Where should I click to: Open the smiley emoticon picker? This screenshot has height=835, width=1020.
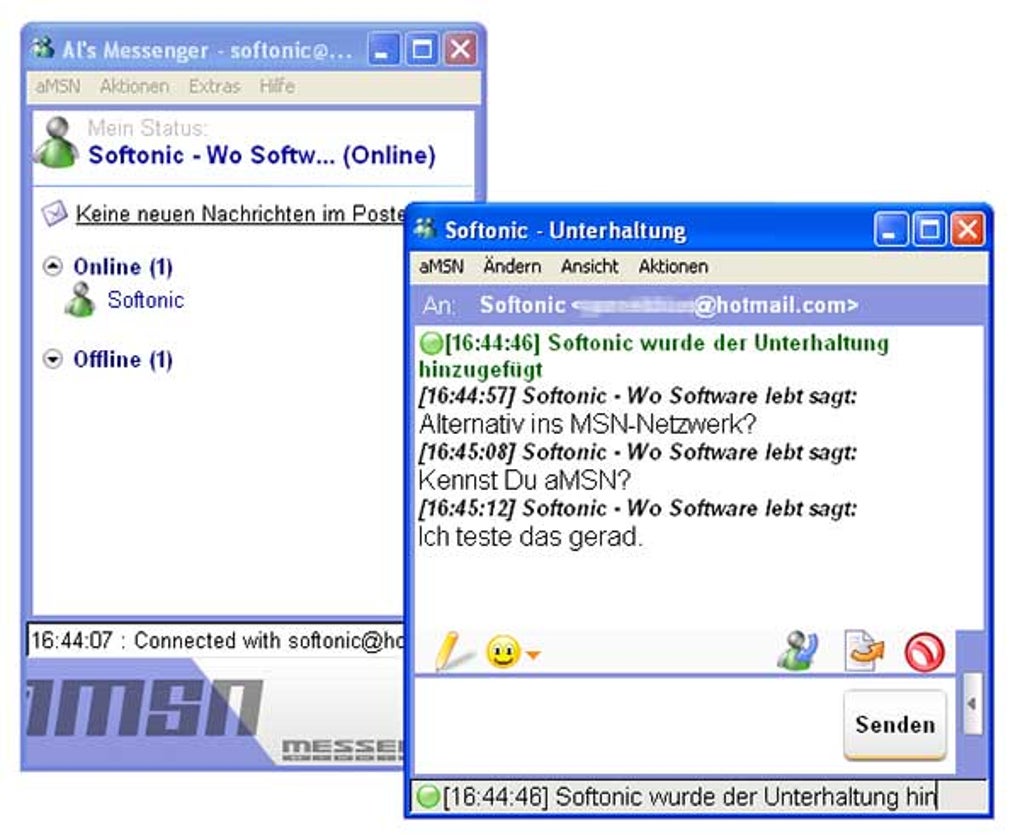coord(503,652)
